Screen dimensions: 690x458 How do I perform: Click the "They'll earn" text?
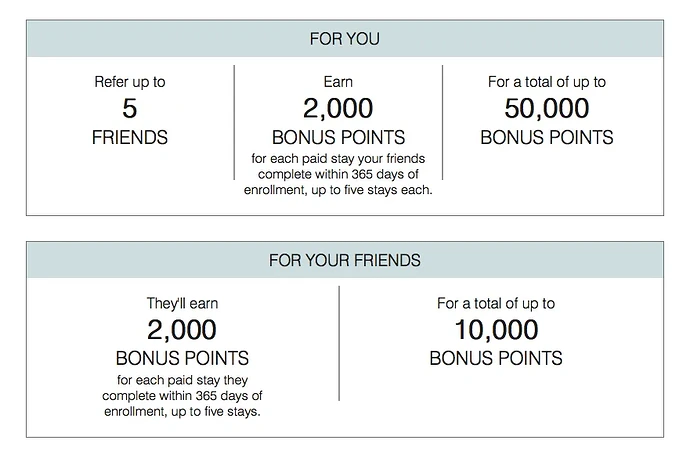[182, 303]
